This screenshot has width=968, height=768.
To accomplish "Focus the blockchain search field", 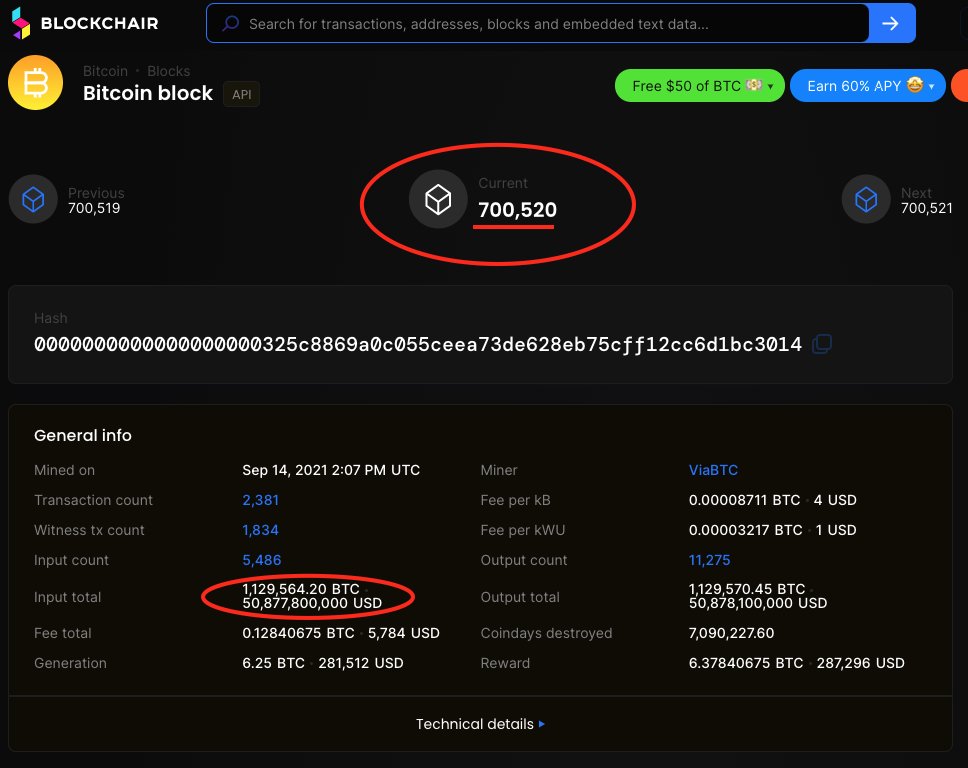I will click(537, 23).
